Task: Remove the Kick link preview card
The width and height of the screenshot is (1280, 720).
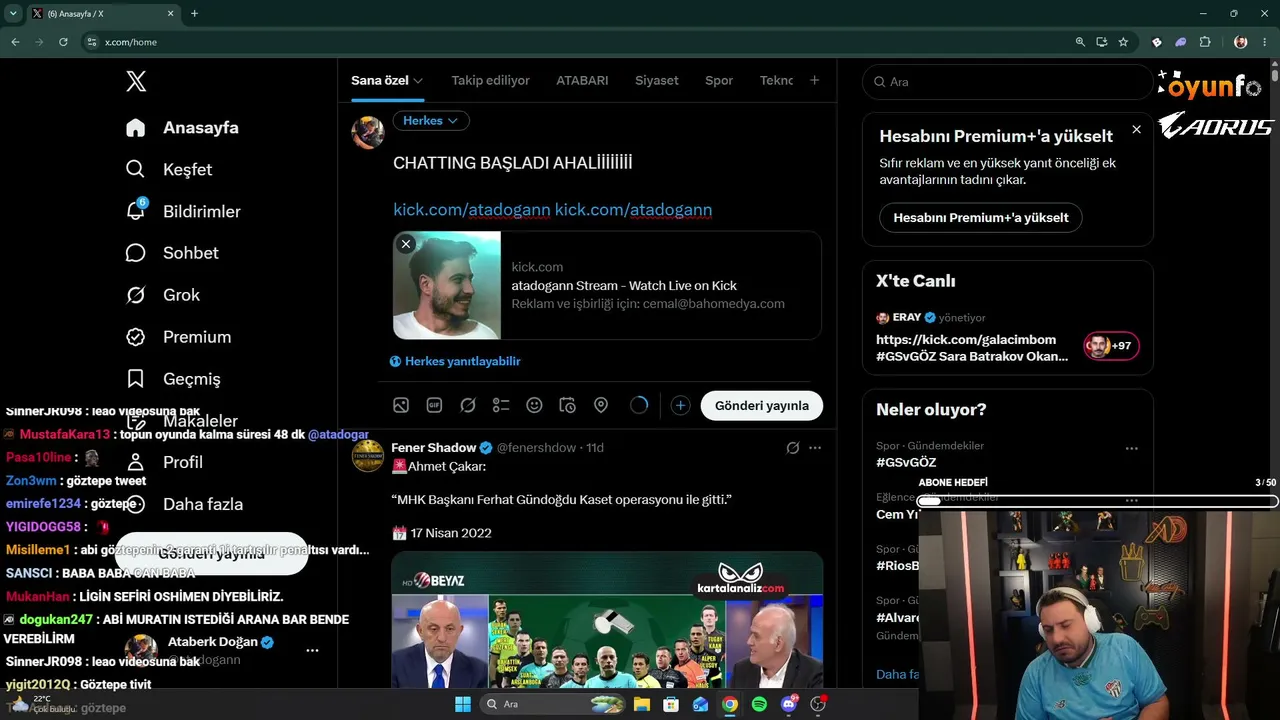Action: point(406,244)
